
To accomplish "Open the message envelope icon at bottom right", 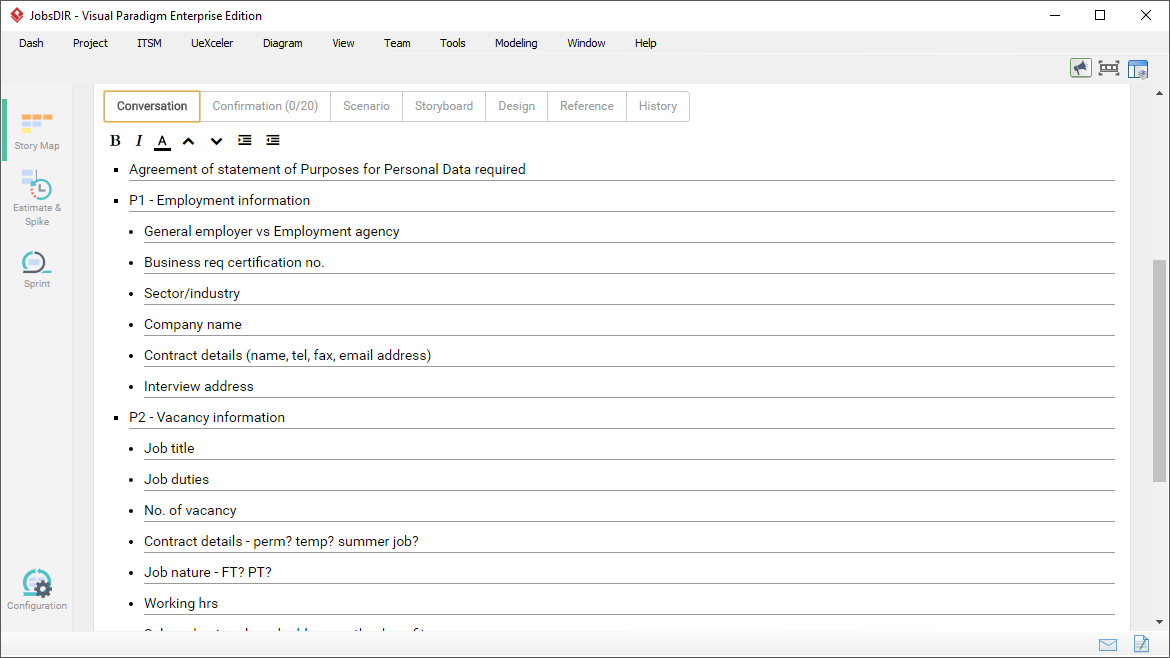I will 1108,645.
